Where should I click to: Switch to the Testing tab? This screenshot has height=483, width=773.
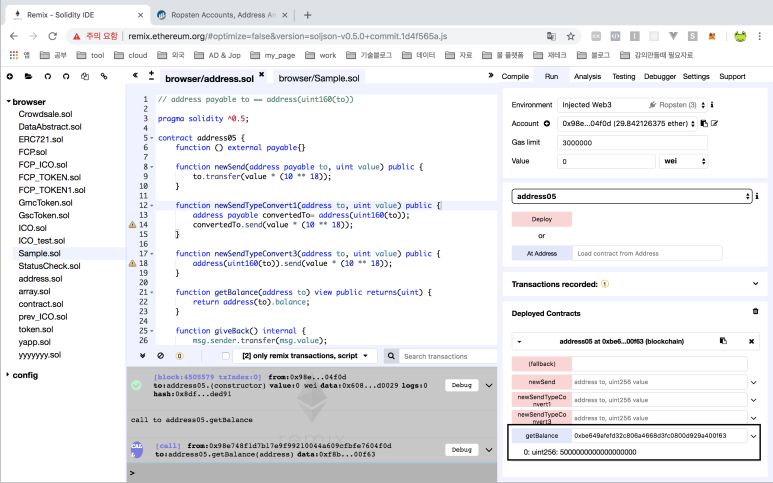[x=623, y=76]
